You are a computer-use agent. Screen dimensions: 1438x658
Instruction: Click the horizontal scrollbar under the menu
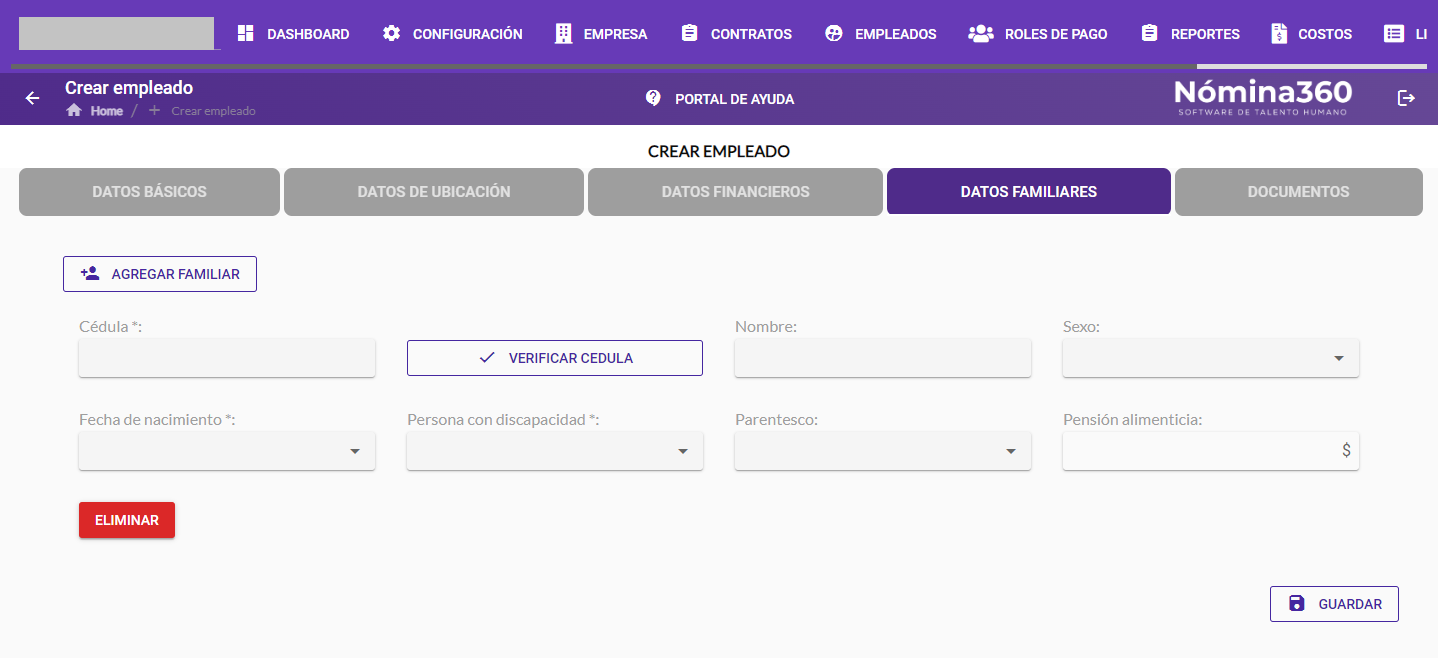[x=604, y=67]
